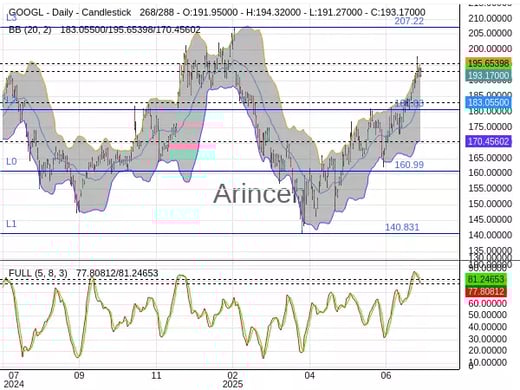Click the 210.00000 price axis label
Image resolution: width=520 pixels, height=390 pixels.
coord(490,18)
